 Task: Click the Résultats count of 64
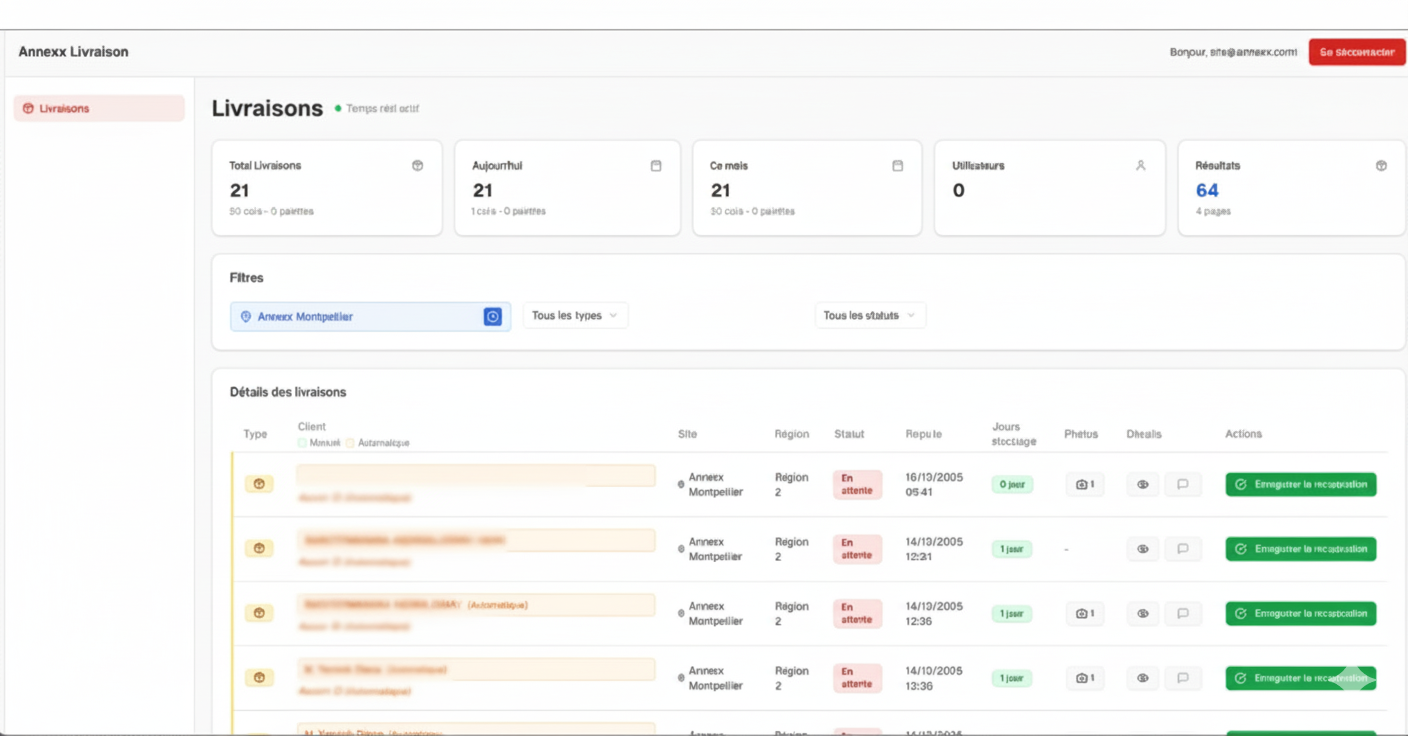[1207, 191]
